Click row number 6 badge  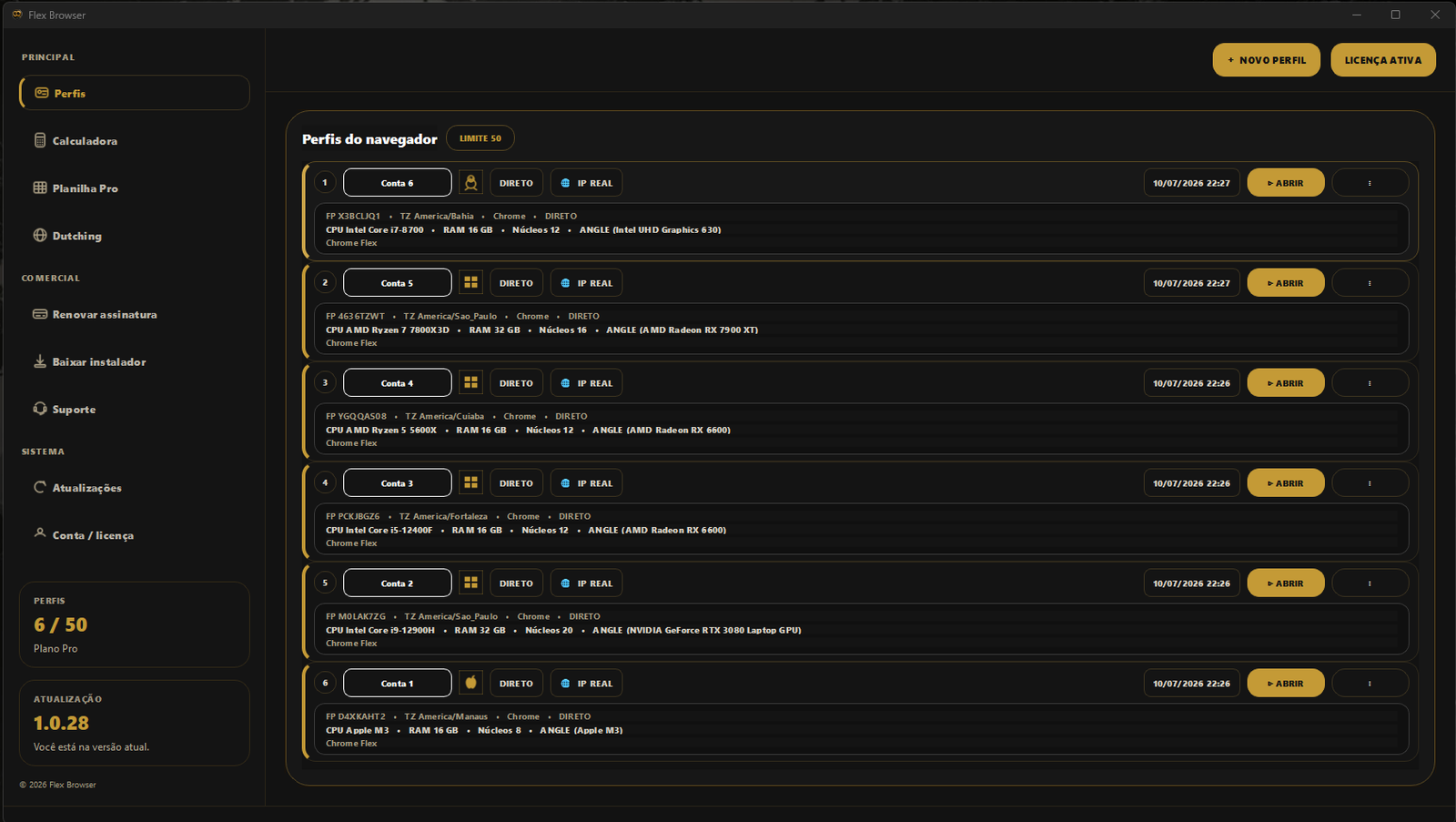[325, 683]
